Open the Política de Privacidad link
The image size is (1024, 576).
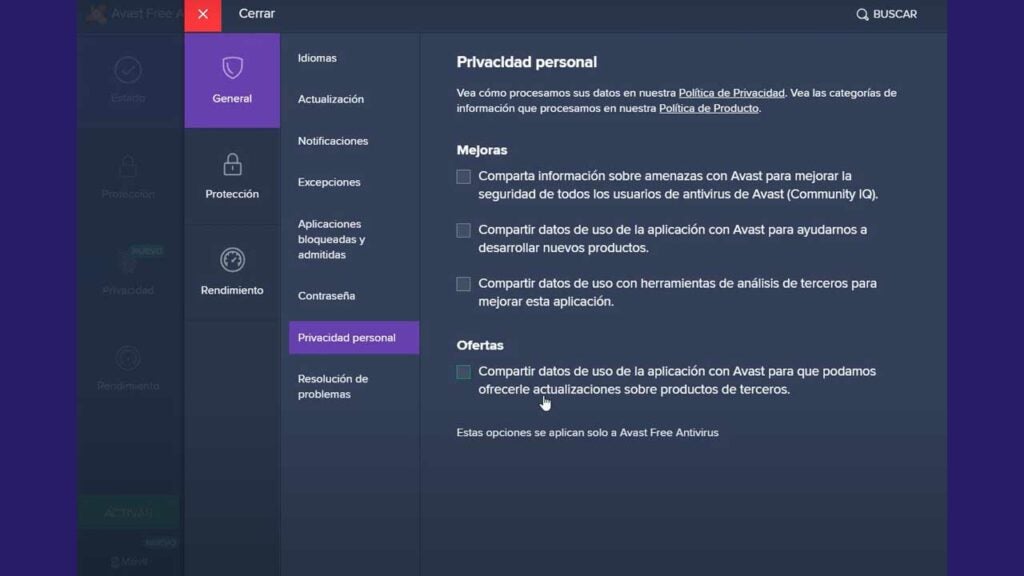tap(732, 93)
